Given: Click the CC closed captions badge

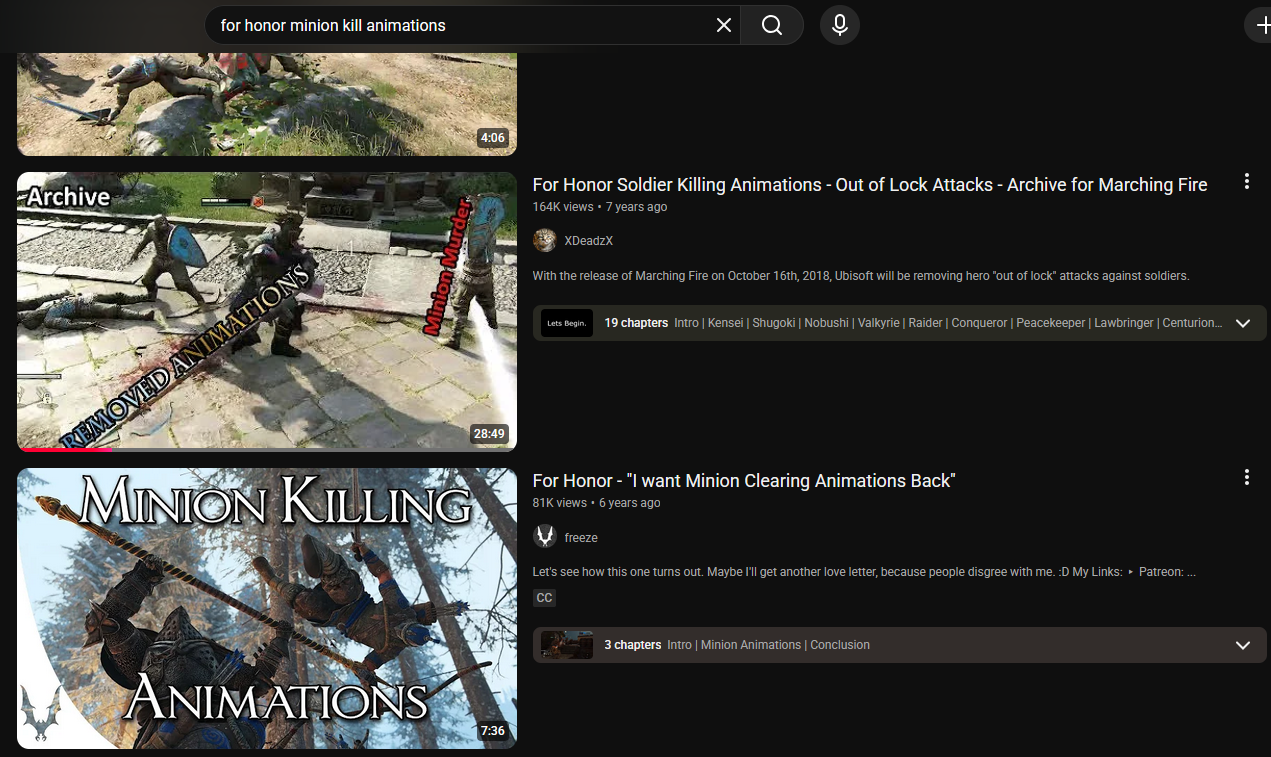Looking at the screenshot, I should coord(544,598).
